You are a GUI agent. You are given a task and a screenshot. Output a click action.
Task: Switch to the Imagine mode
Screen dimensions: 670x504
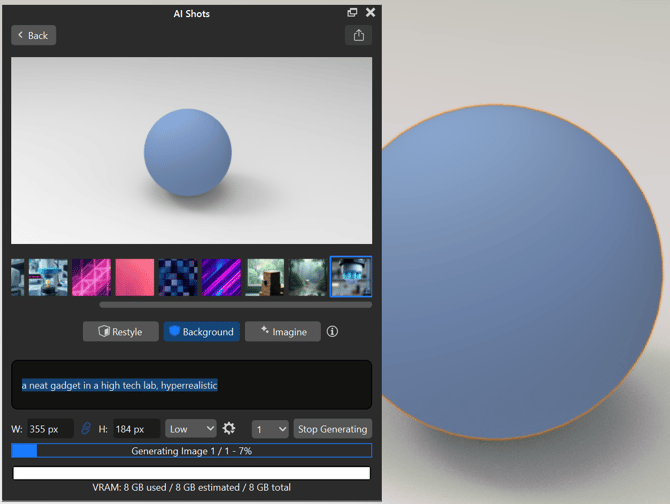point(283,331)
